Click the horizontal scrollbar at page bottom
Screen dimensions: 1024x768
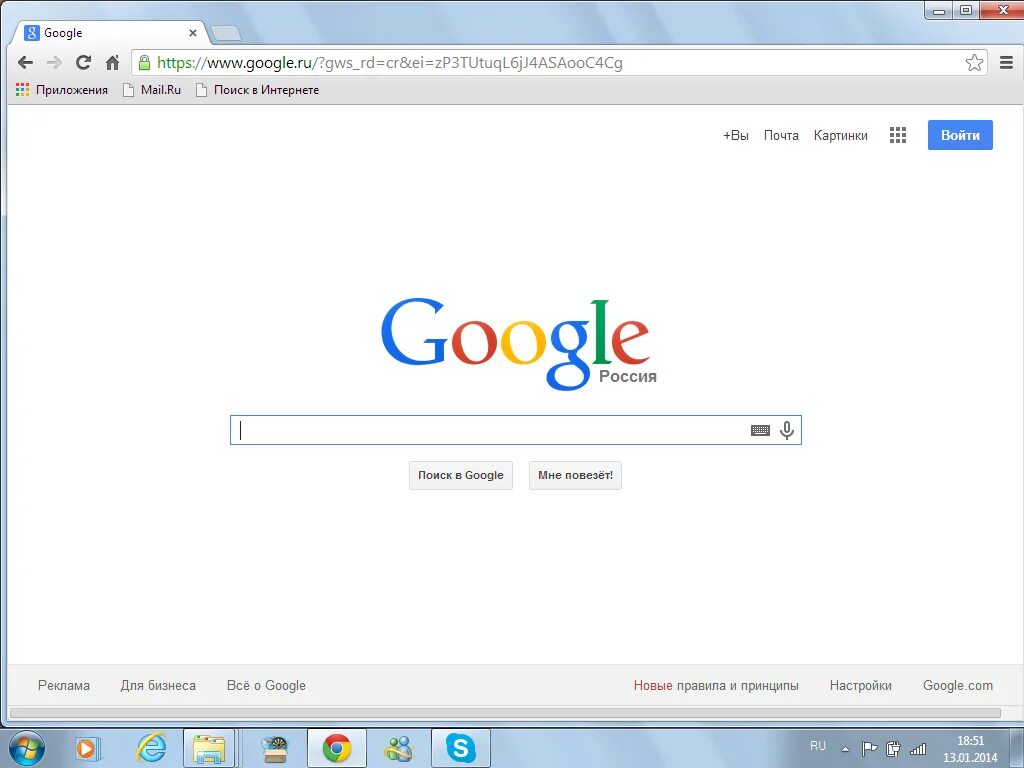tap(505, 712)
